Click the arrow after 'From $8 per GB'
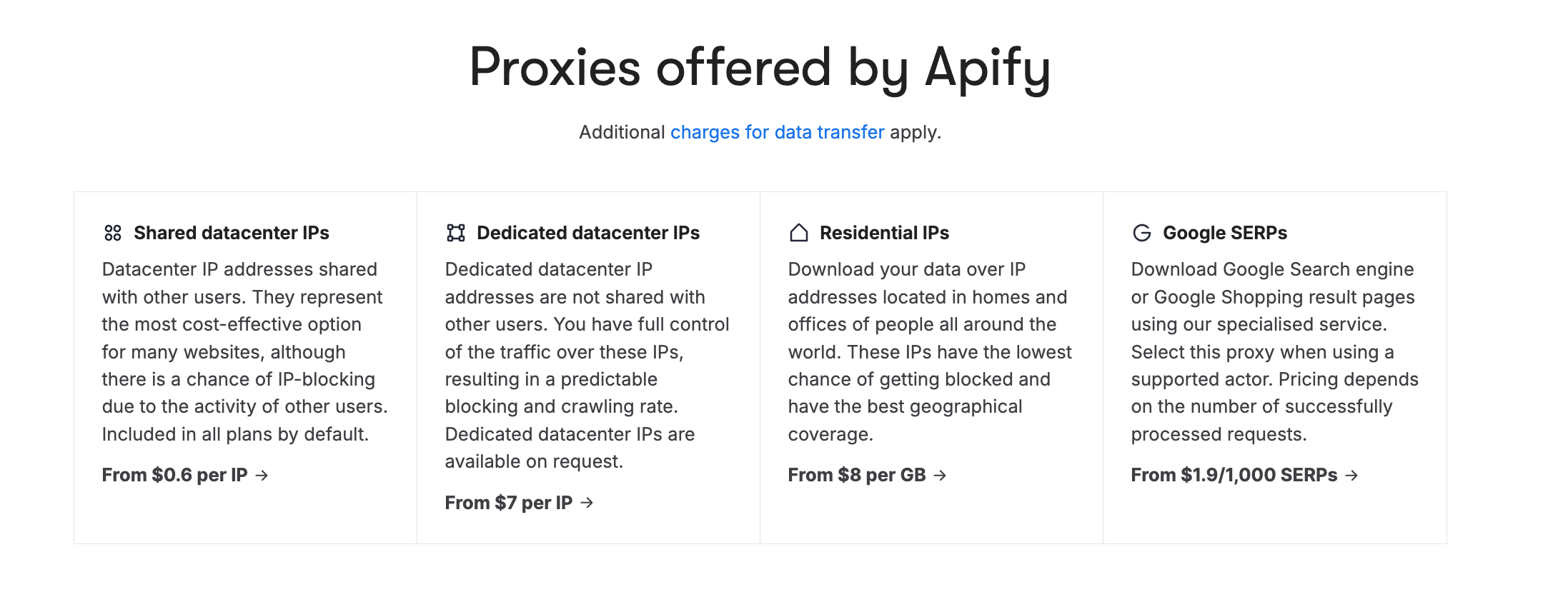This screenshot has width=1568, height=597. (941, 475)
